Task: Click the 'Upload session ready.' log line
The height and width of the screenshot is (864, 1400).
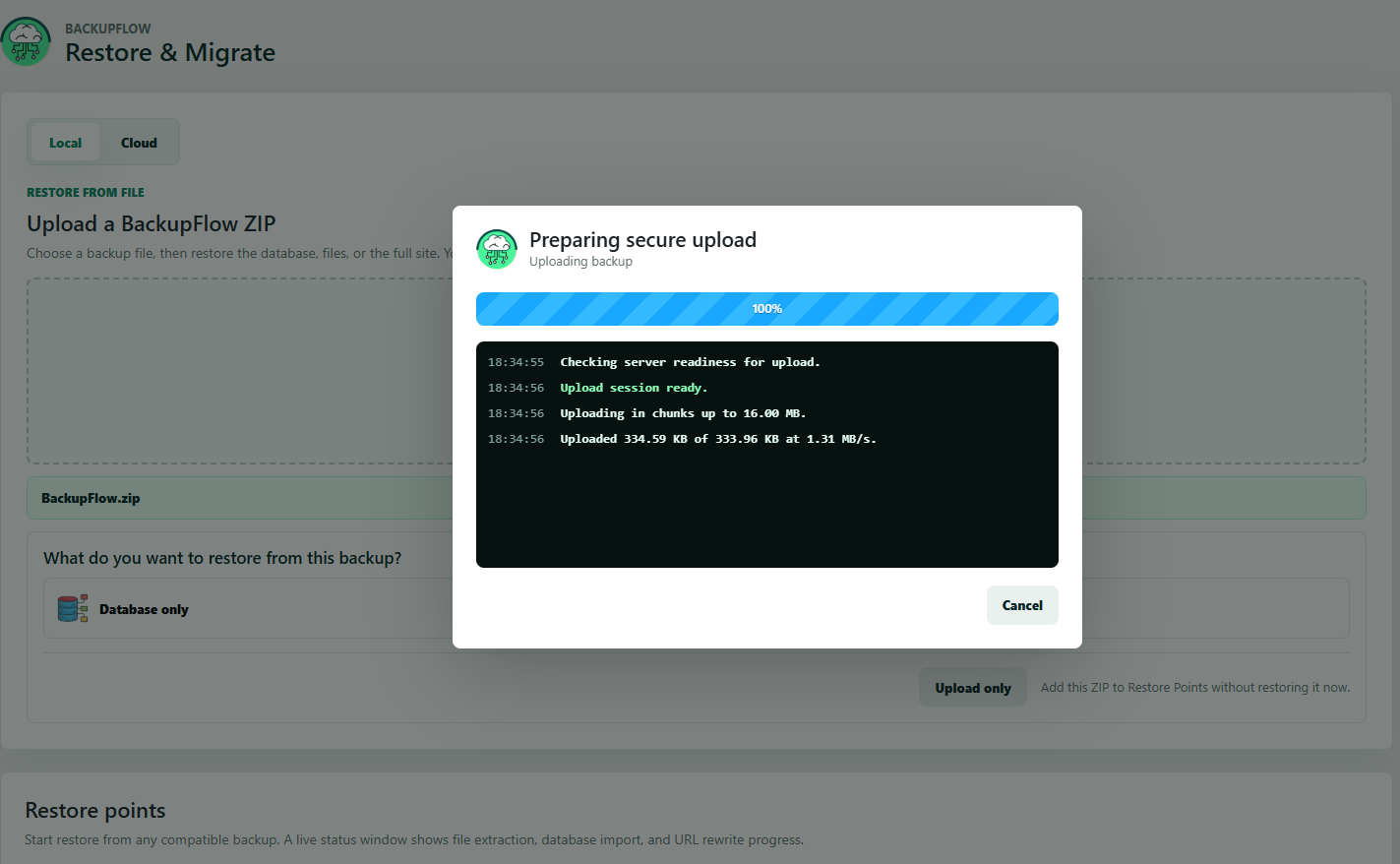Action: click(634, 388)
